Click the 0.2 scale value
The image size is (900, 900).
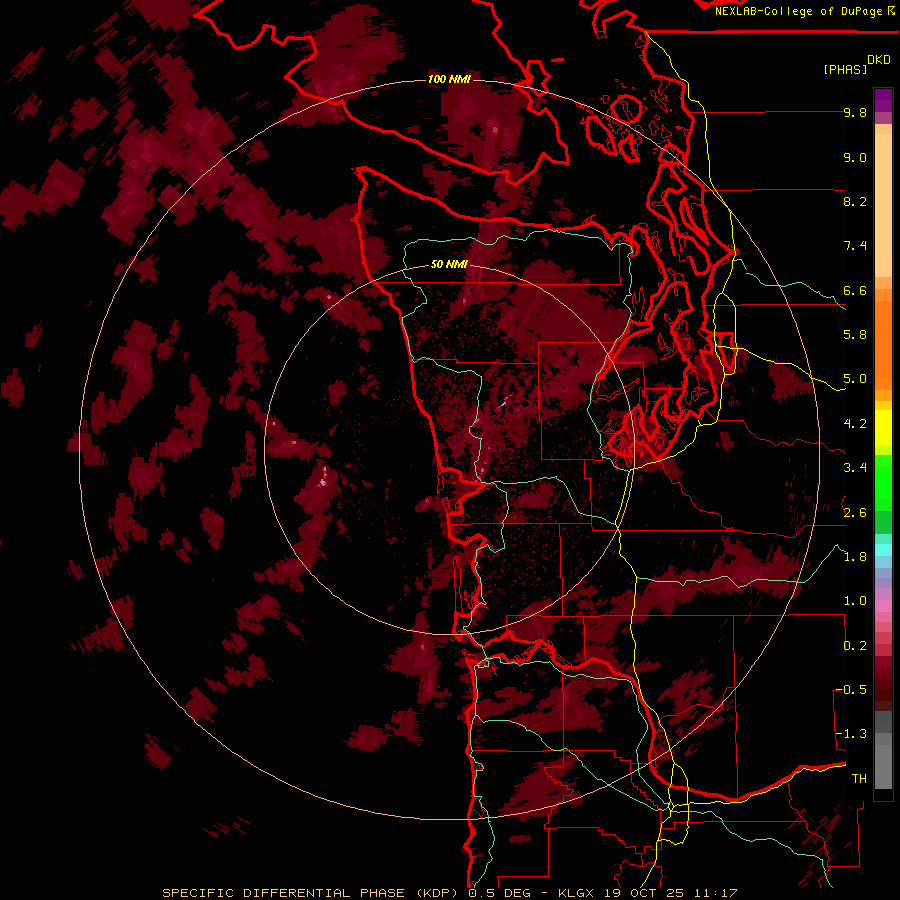click(855, 646)
